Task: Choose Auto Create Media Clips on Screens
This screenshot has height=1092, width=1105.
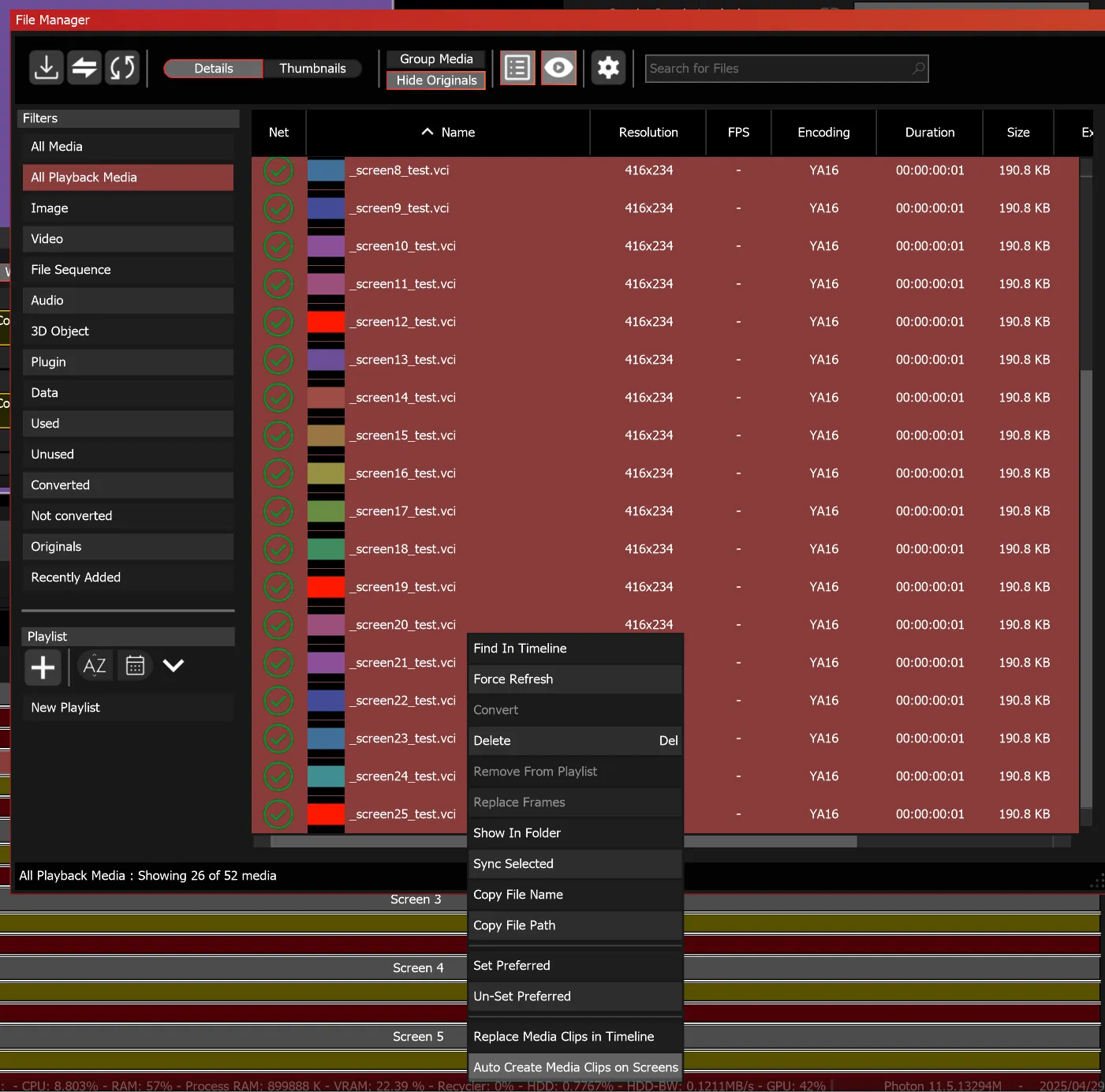Action: 575,1068
